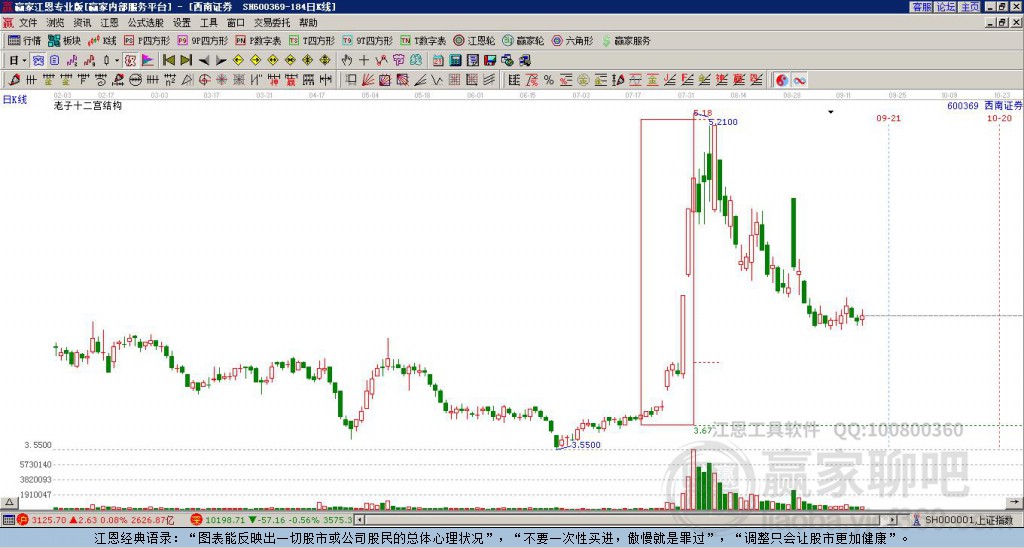Expand the candlestick style dropdown arrow

click(x=117, y=60)
